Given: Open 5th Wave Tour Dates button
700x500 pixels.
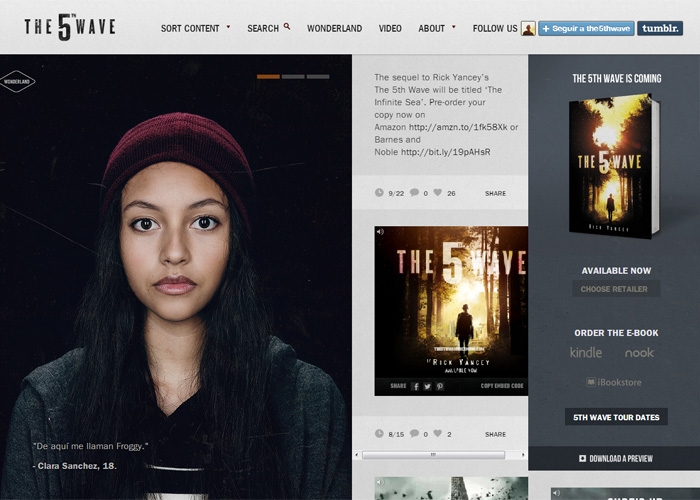Looking at the screenshot, I should click(x=616, y=417).
